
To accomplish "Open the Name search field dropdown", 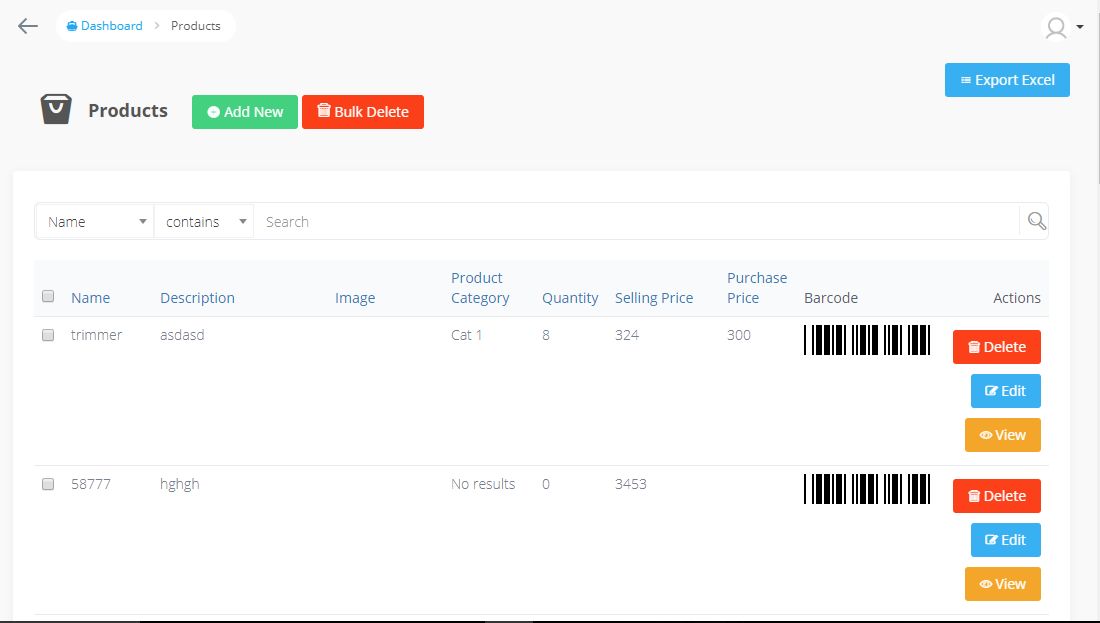I will coord(95,222).
